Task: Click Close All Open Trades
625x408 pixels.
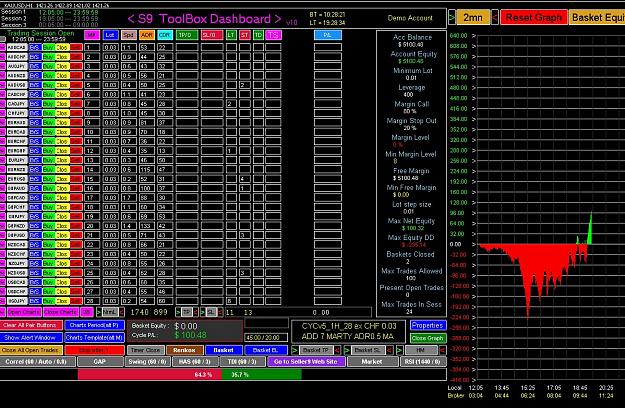Action: pyautogui.click(x=31, y=350)
